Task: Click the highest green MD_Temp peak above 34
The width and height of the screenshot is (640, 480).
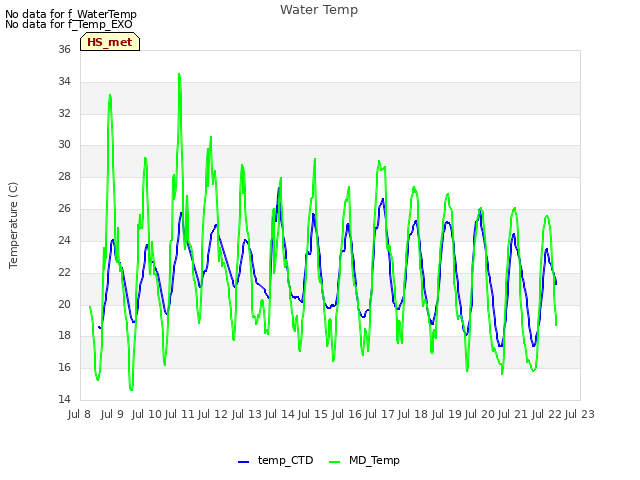Action: tap(179, 74)
